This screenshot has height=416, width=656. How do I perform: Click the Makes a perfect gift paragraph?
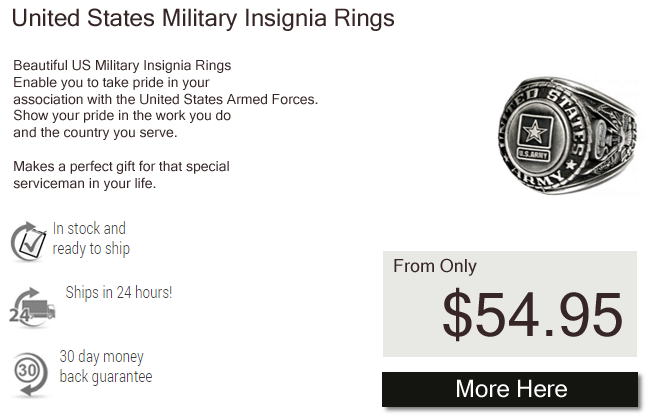[x=121, y=175]
